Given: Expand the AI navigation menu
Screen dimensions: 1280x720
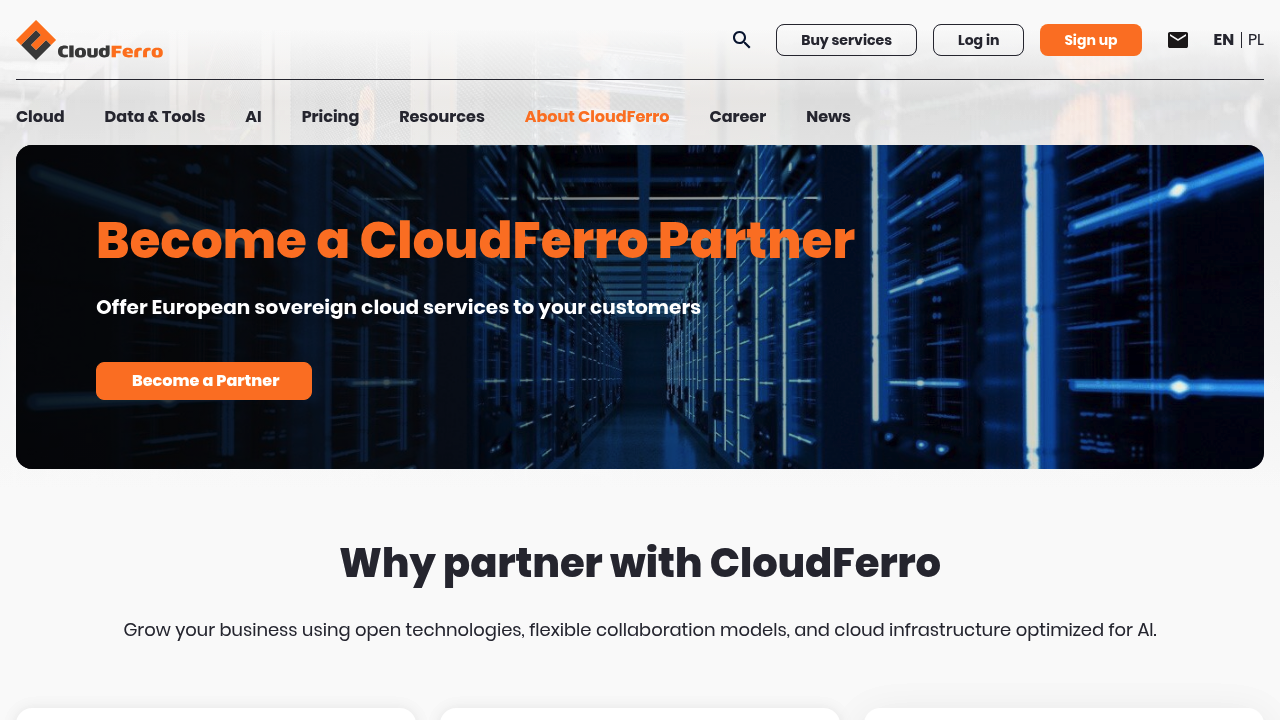Looking at the screenshot, I should point(253,116).
